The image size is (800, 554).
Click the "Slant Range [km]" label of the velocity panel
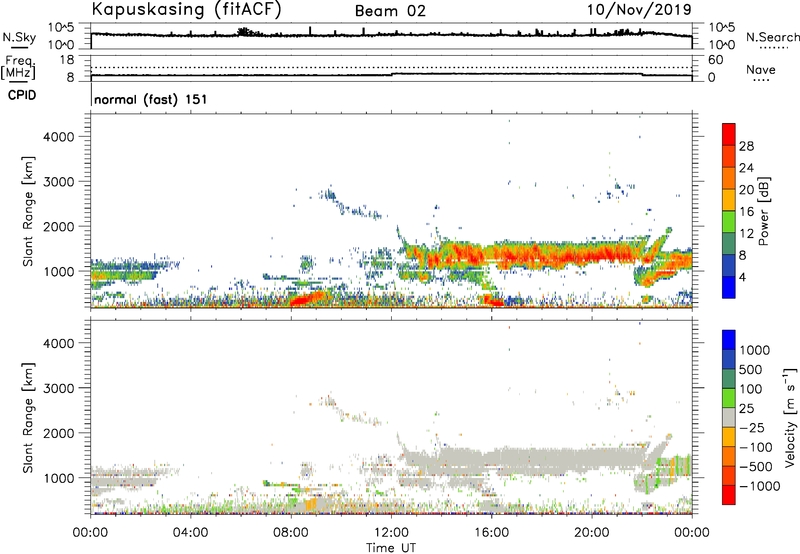(x=28, y=417)
